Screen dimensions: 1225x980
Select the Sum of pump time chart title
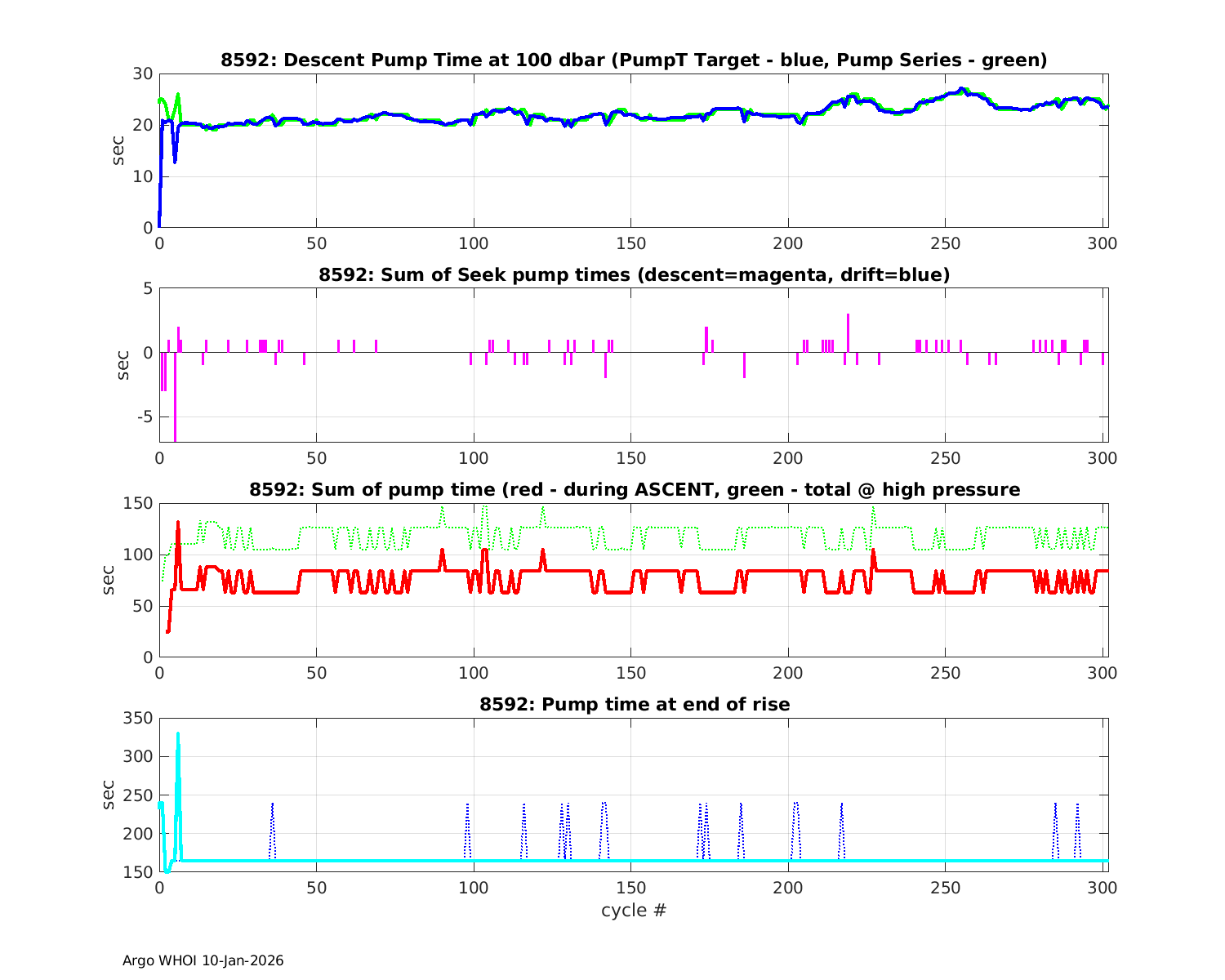point(634,490)
